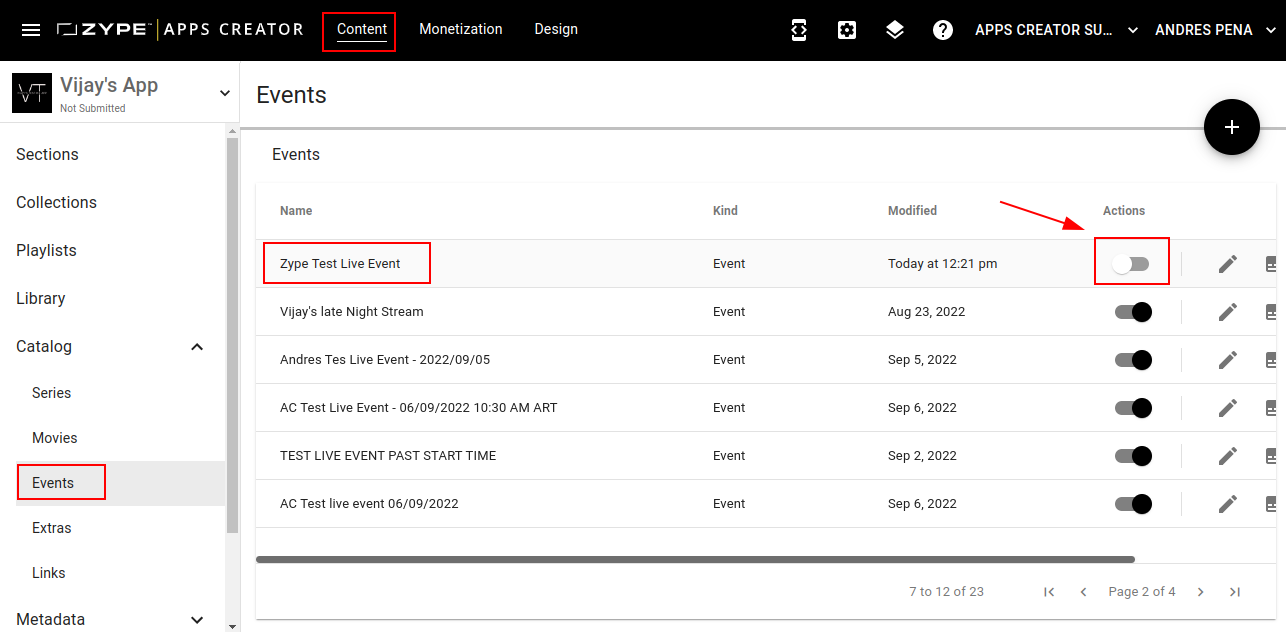Disable Vijay's late Night Stream toggle
Viewport: 1286px width, 632px height.
pyautogui.click(x=1133, y=312)
